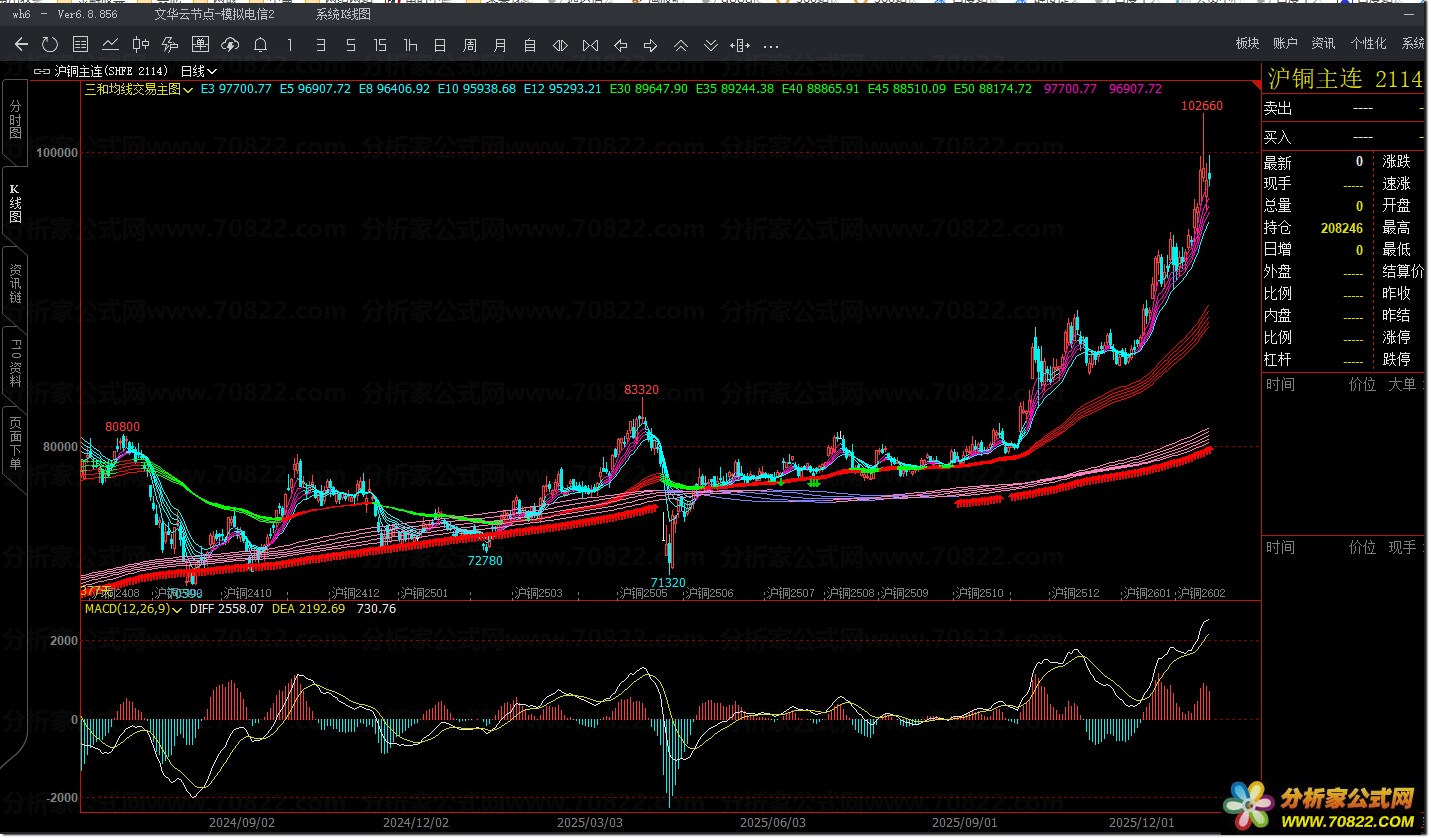Image resolution: width=1431 pixels, height=838 pixels.
Task: Click the candlestick chart icon
Action: pyautogui.click(x=141, y=45)
